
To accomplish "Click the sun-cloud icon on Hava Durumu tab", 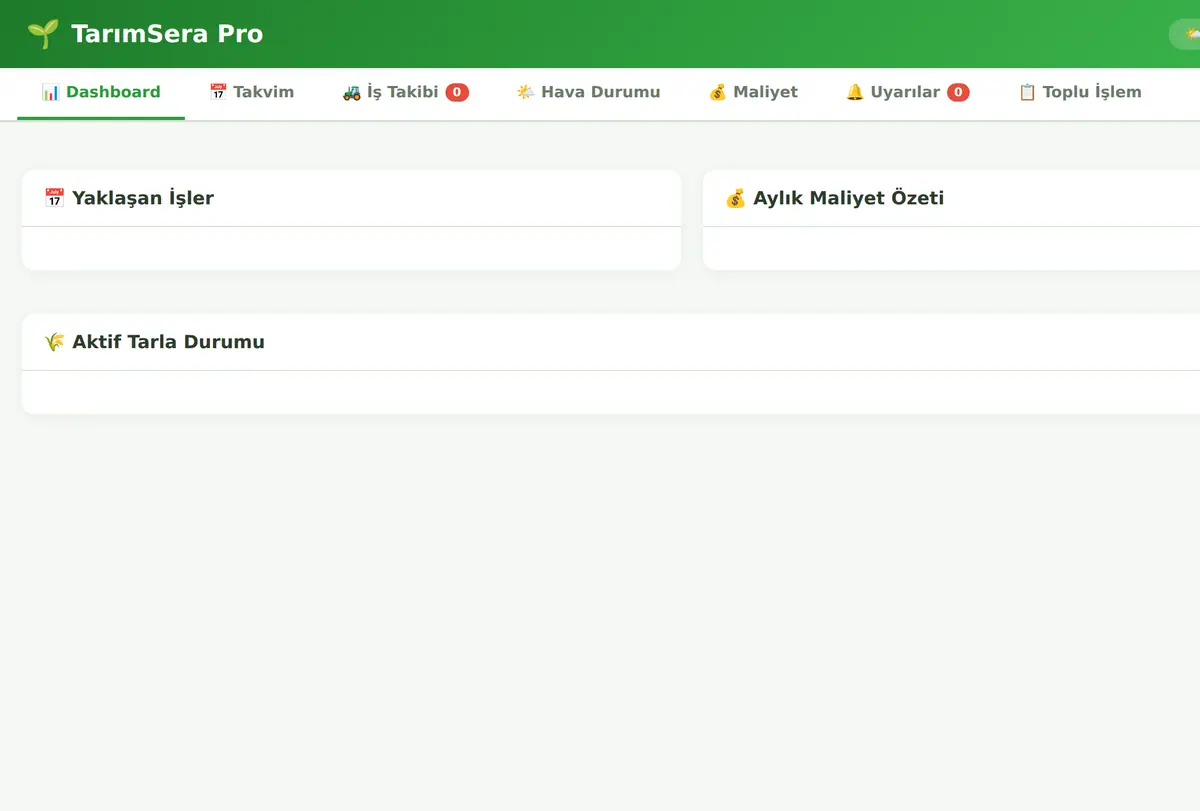I will (x=526, y=92).
